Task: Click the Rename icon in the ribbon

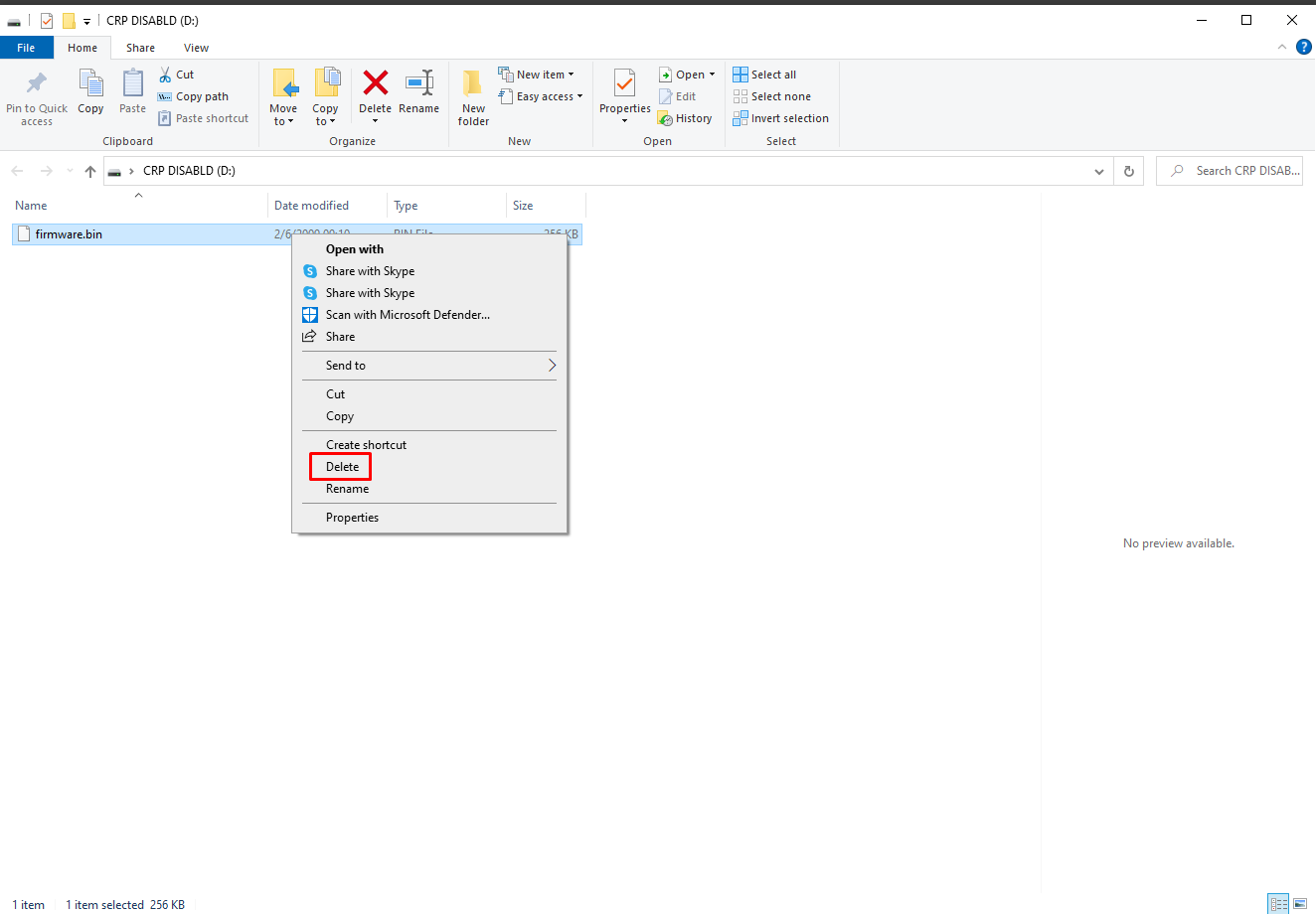Action: 418,83
